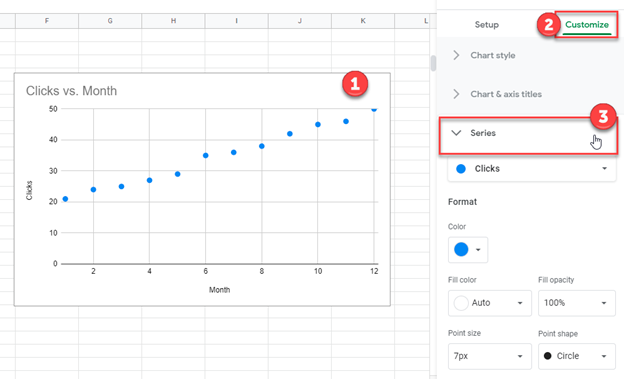Click the y-axis label 0
Screen dimensions: 624x379
coord(55,264)
